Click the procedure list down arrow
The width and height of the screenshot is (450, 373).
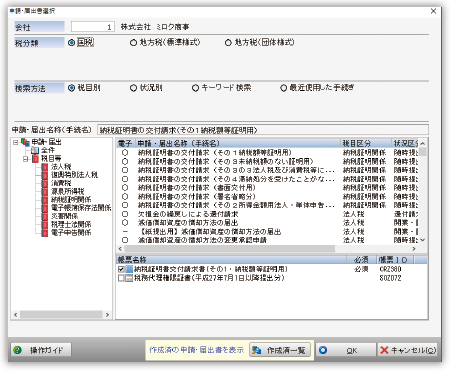tap(423, 240)
